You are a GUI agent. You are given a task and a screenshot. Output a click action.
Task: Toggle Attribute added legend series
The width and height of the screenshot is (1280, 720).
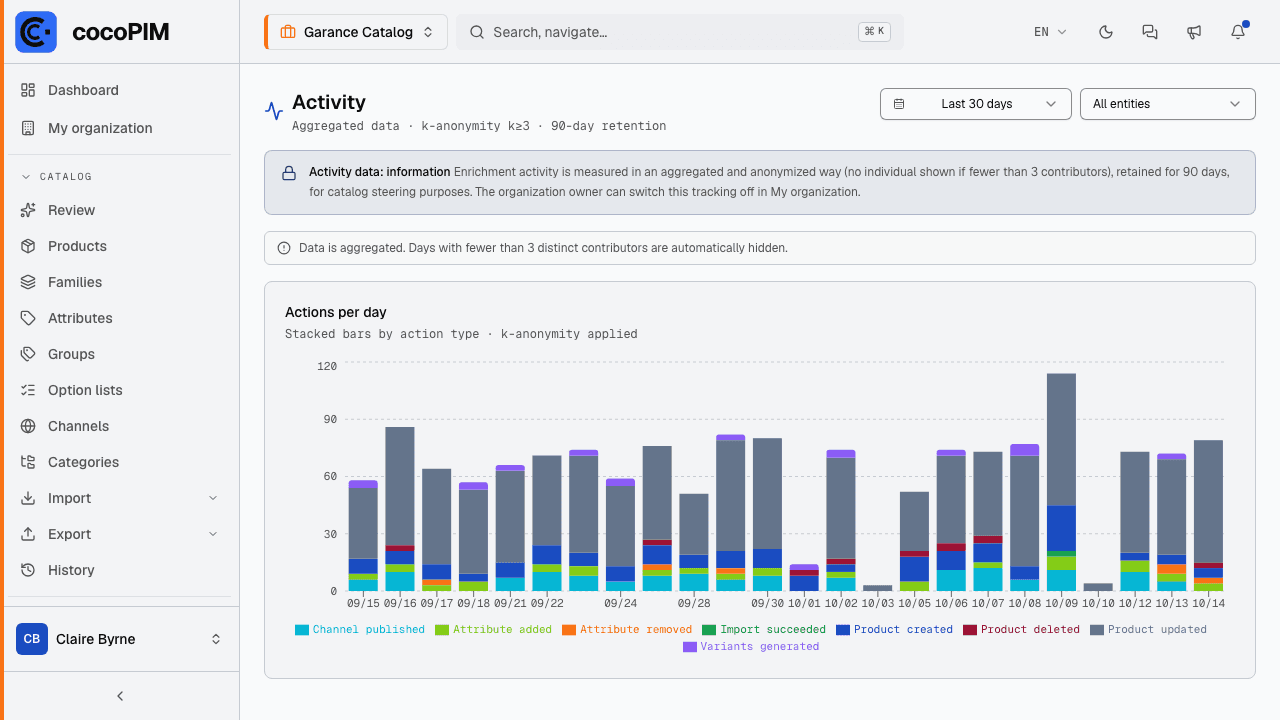pos(493,630)
